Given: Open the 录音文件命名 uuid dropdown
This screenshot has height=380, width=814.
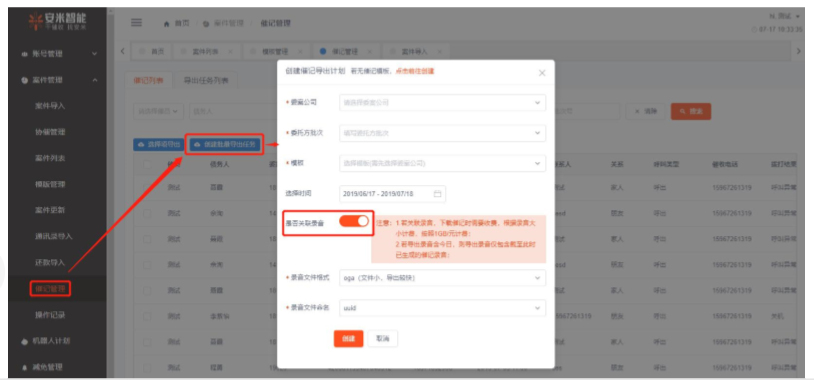Looking at the screenshot, I should pyautogui.click(x=442, y=308).
